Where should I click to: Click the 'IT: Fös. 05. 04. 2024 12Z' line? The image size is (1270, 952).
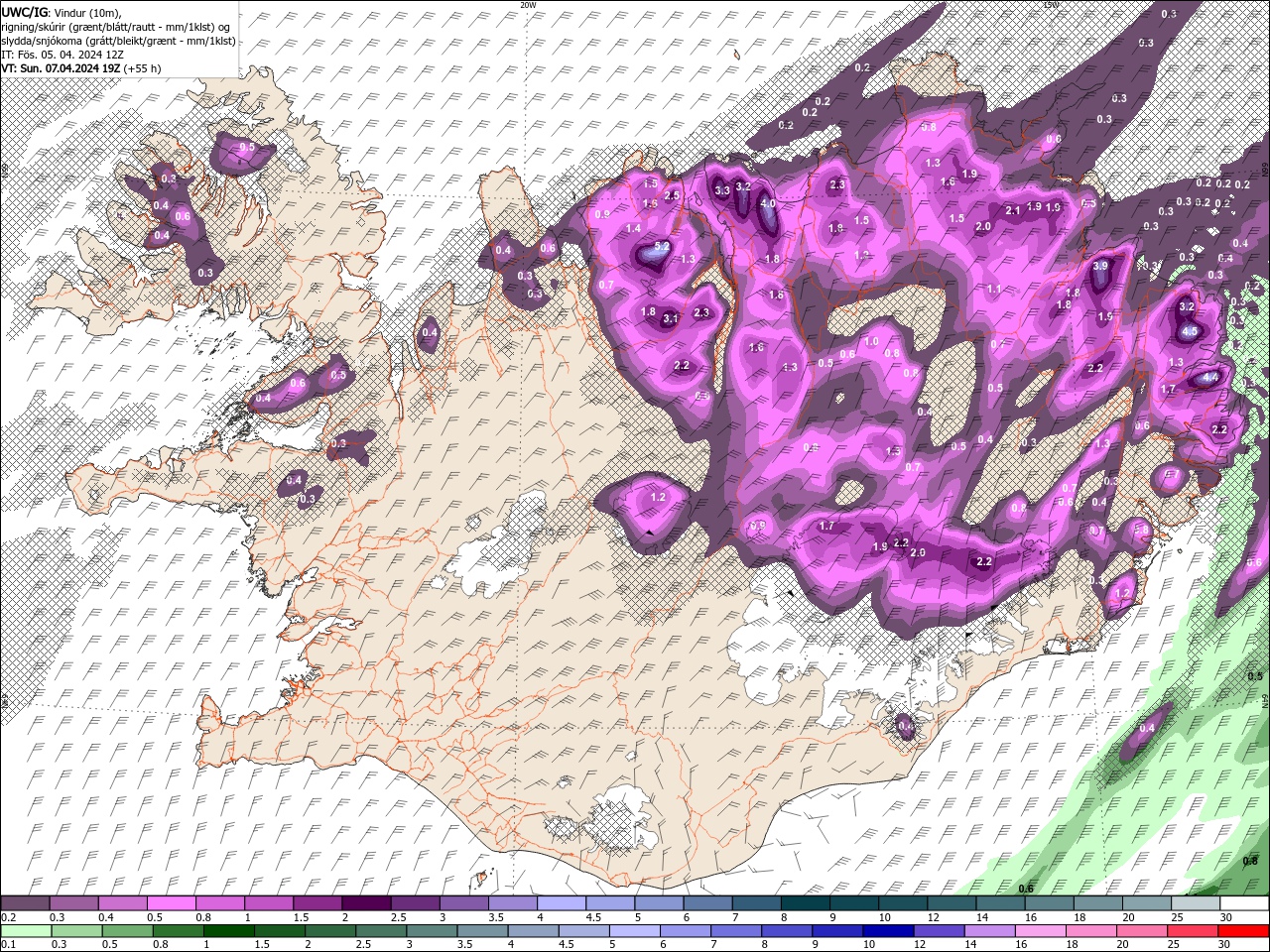pyautogui.click(x=61, y=55)
